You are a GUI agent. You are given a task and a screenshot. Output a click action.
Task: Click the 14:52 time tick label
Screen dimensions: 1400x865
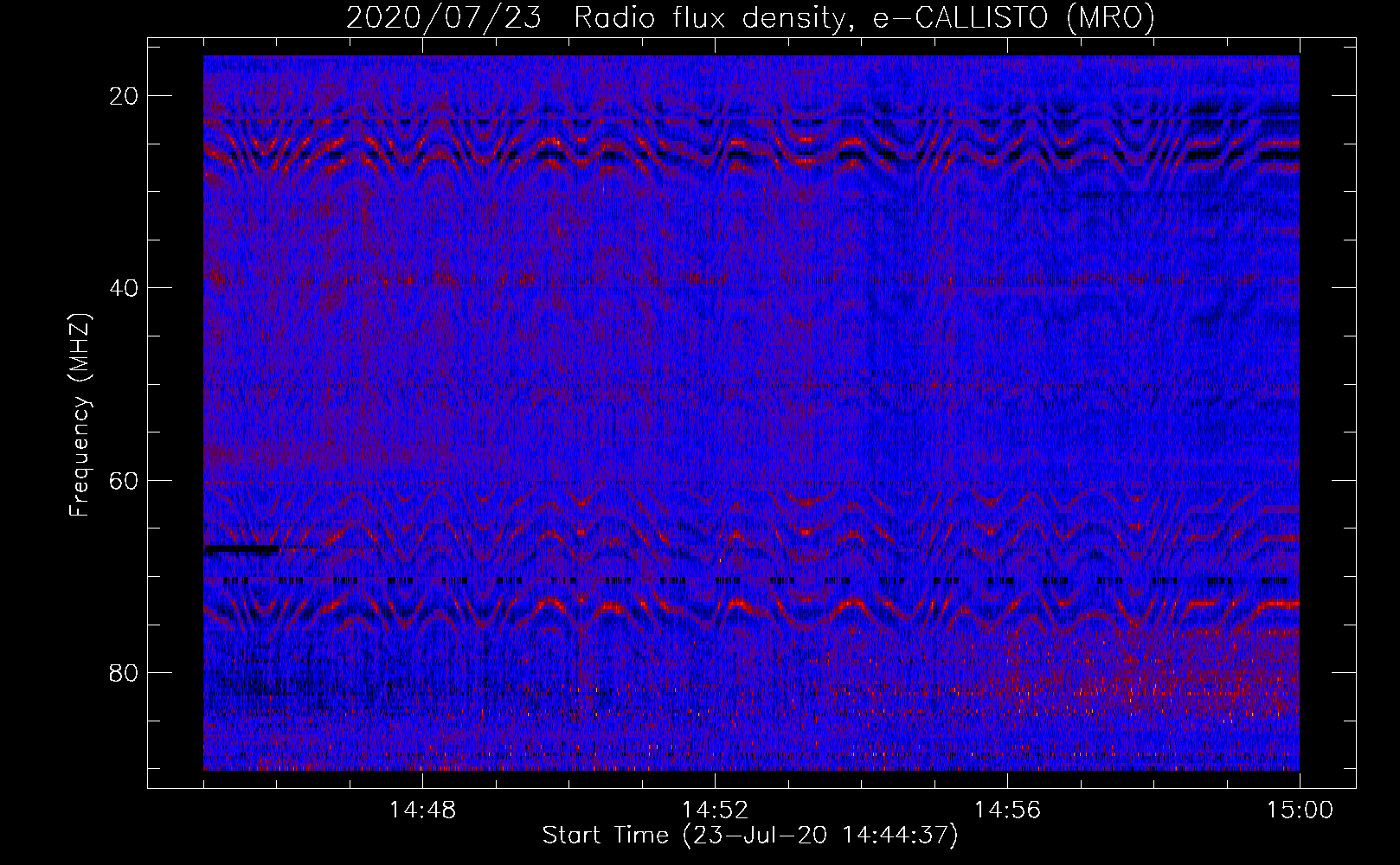[715, 811]
